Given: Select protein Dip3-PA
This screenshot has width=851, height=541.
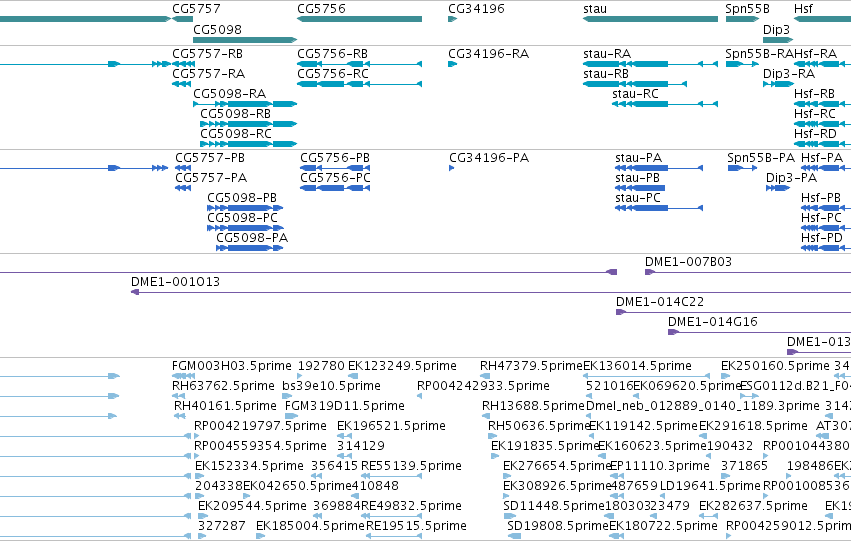Looking at the screenshot, I should click(x=791, y=178).
